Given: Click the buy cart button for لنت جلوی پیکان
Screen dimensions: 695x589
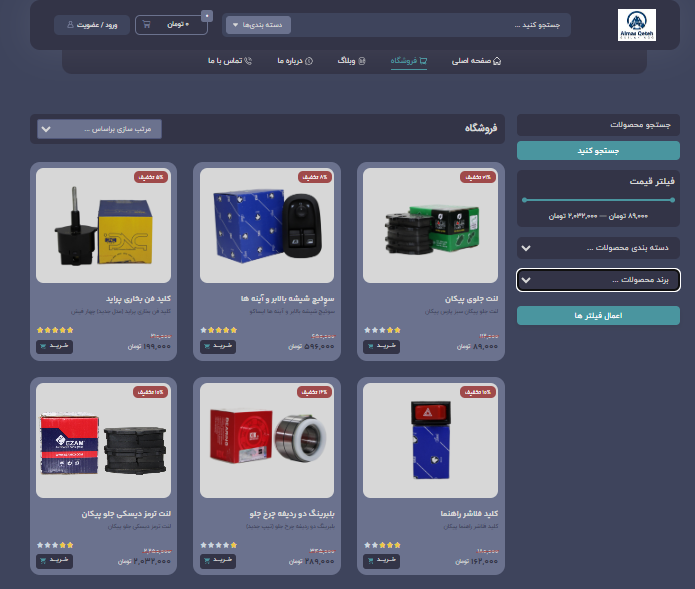Looking at the screenshot, I should coord(379,346).
